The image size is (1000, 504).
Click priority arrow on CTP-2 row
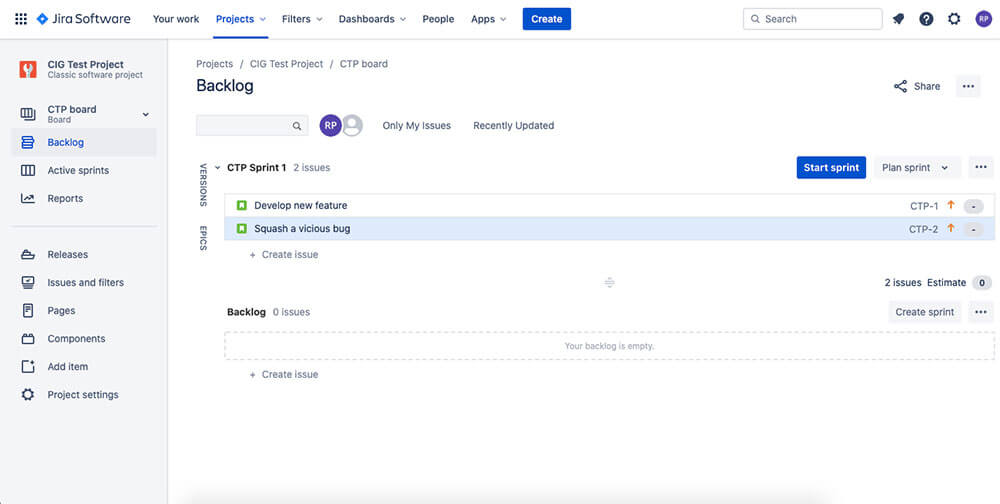pos(951,228)
